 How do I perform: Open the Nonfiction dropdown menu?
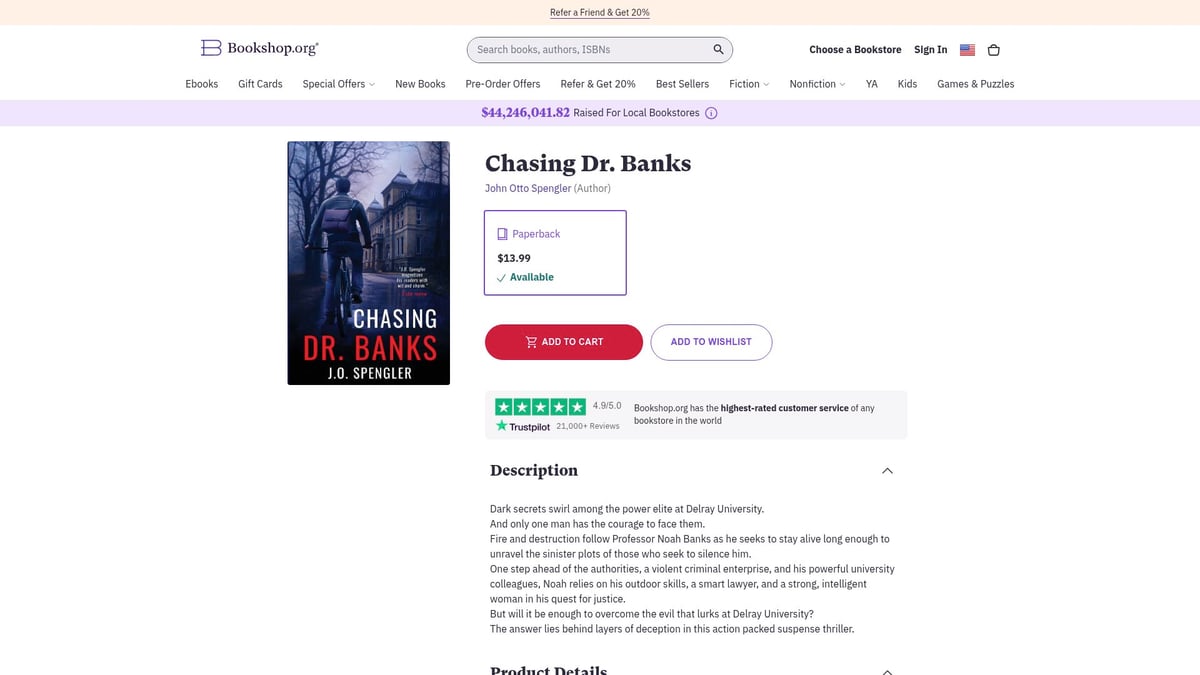coord(817,84)
